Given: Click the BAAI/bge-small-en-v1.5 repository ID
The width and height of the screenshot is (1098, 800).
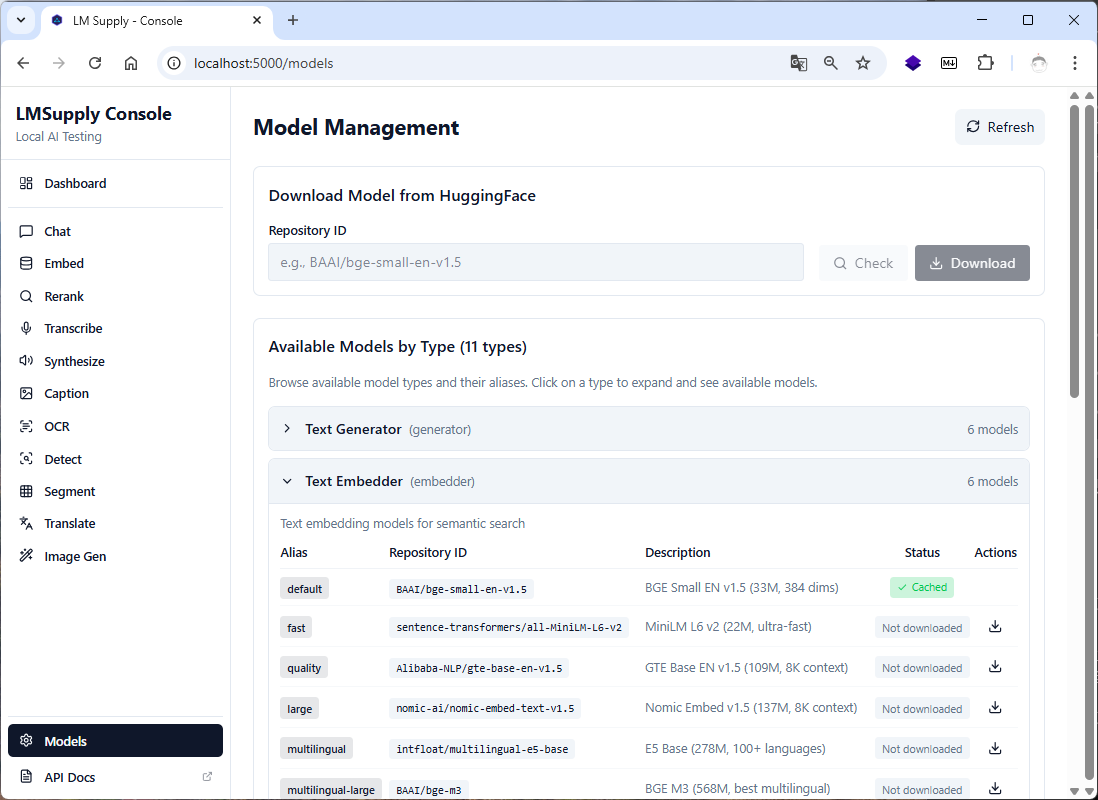Looking at the screenshot, I should pyautogui.click(x=461, y=589).
